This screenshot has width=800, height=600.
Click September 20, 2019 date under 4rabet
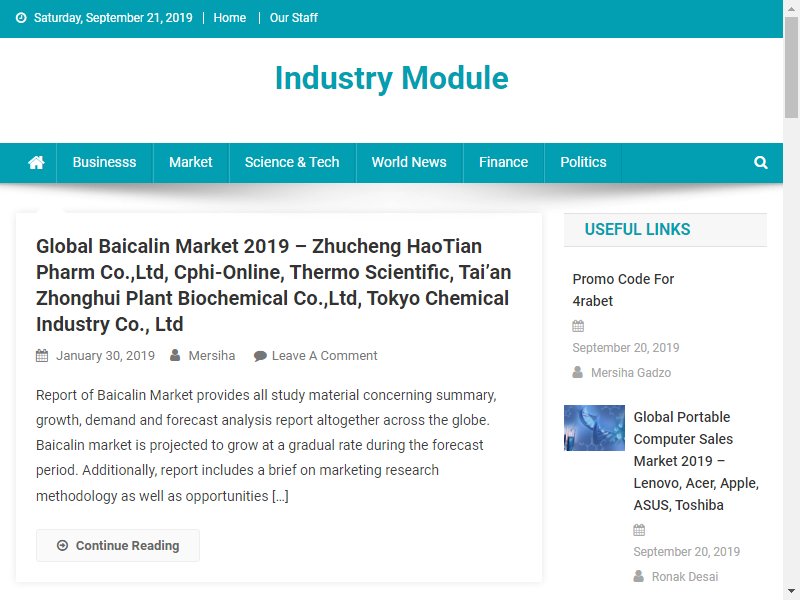click(x=626, y=348)
